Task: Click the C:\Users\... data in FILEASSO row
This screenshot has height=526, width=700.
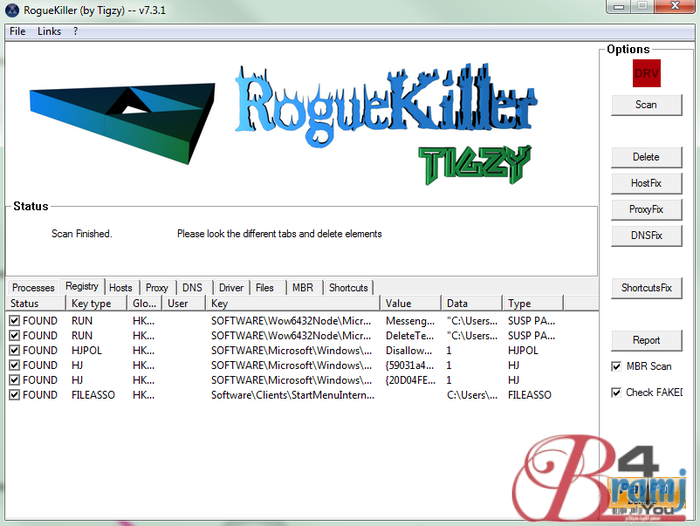Action: (x=472, y=395)
